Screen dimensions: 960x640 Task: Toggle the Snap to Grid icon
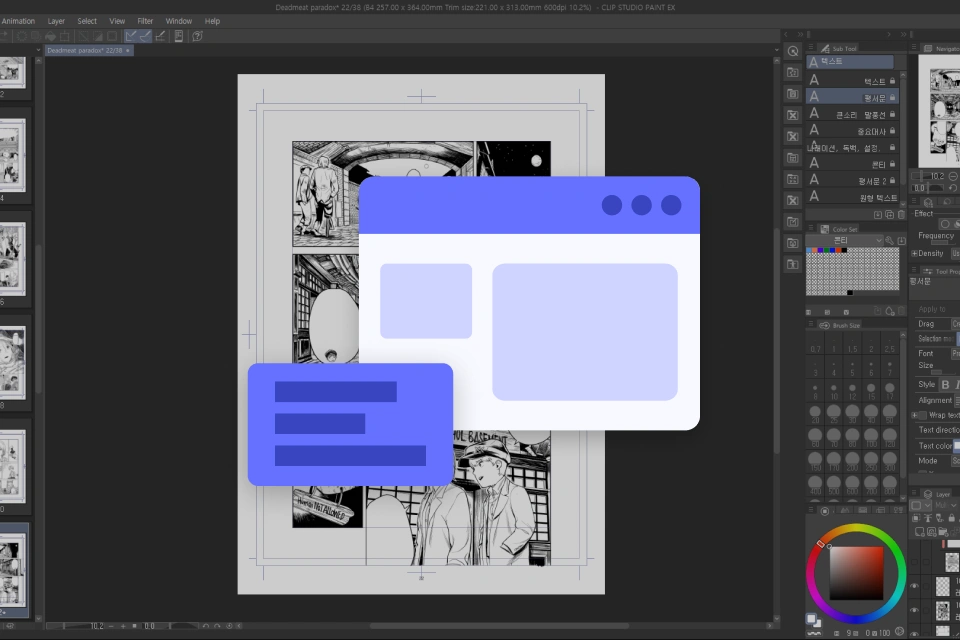click(x=160, y=36)
